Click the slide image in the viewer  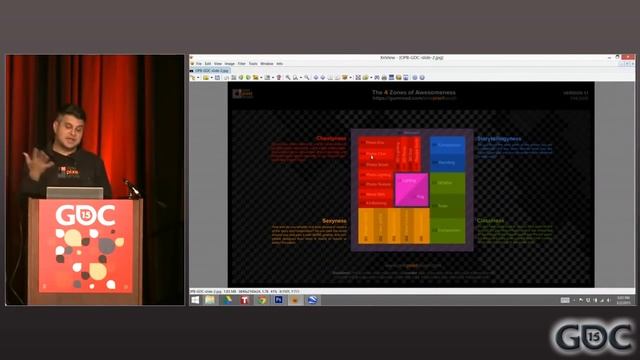point(411,184)
